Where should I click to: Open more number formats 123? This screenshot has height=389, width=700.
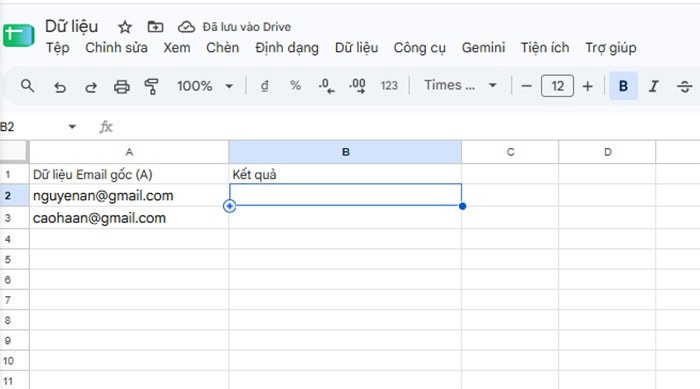pyautogui.click(x=389, y=86)
